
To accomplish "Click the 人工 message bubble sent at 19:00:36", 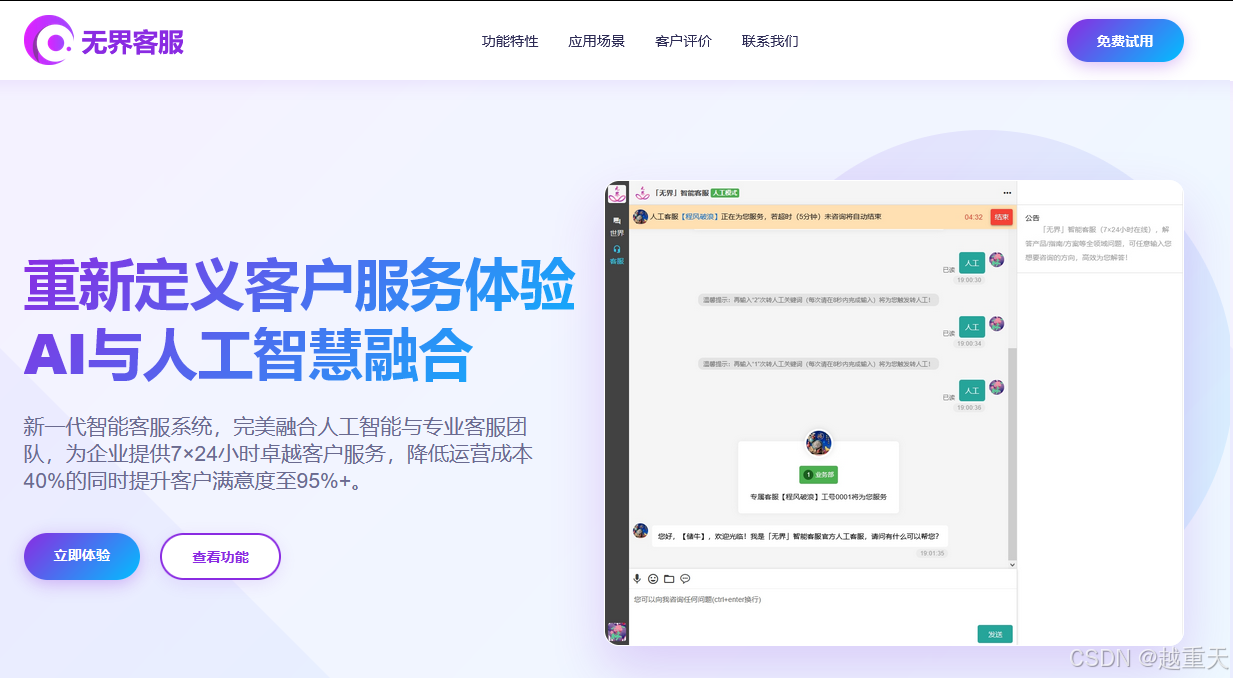I will 972,391.
